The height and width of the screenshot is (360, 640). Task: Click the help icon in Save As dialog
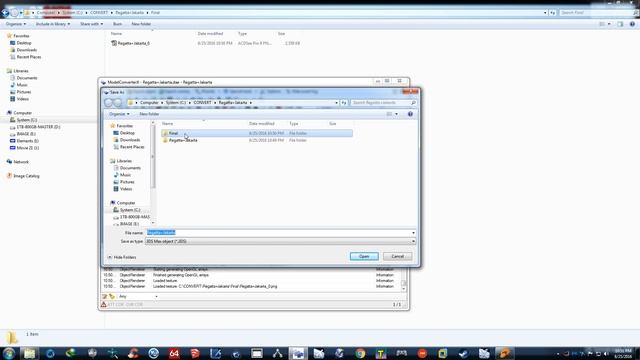[x=410, y=114]
